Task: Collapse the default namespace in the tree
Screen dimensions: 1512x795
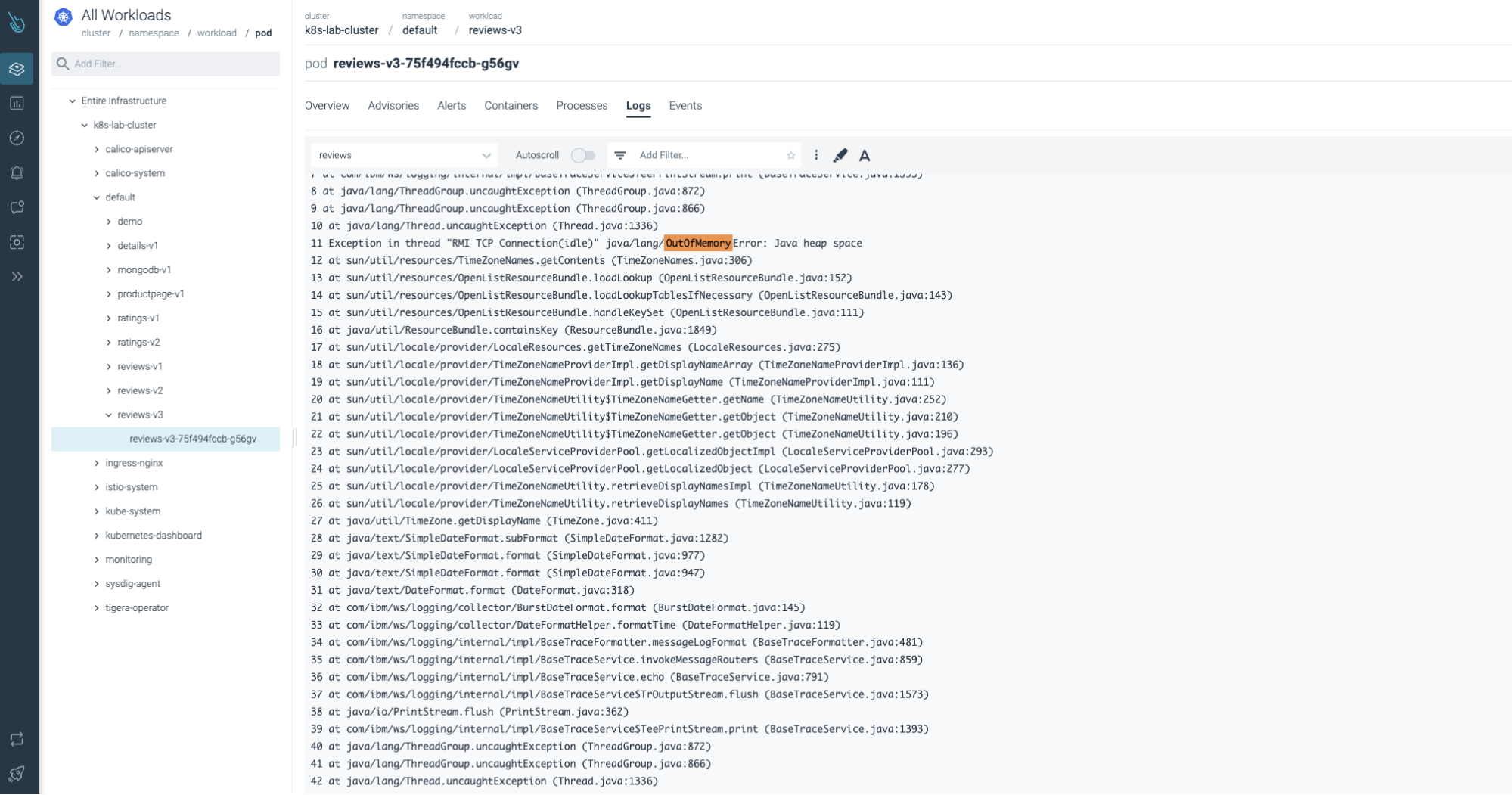Action: (x=96, y=197)
